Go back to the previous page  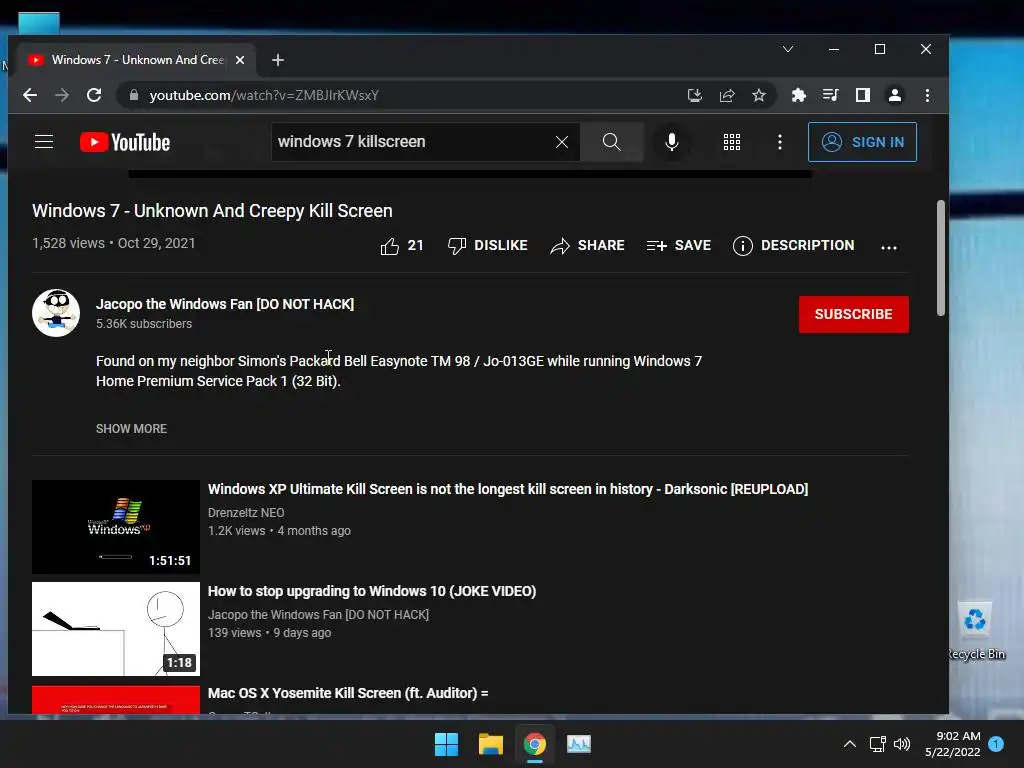pos(30,95)
